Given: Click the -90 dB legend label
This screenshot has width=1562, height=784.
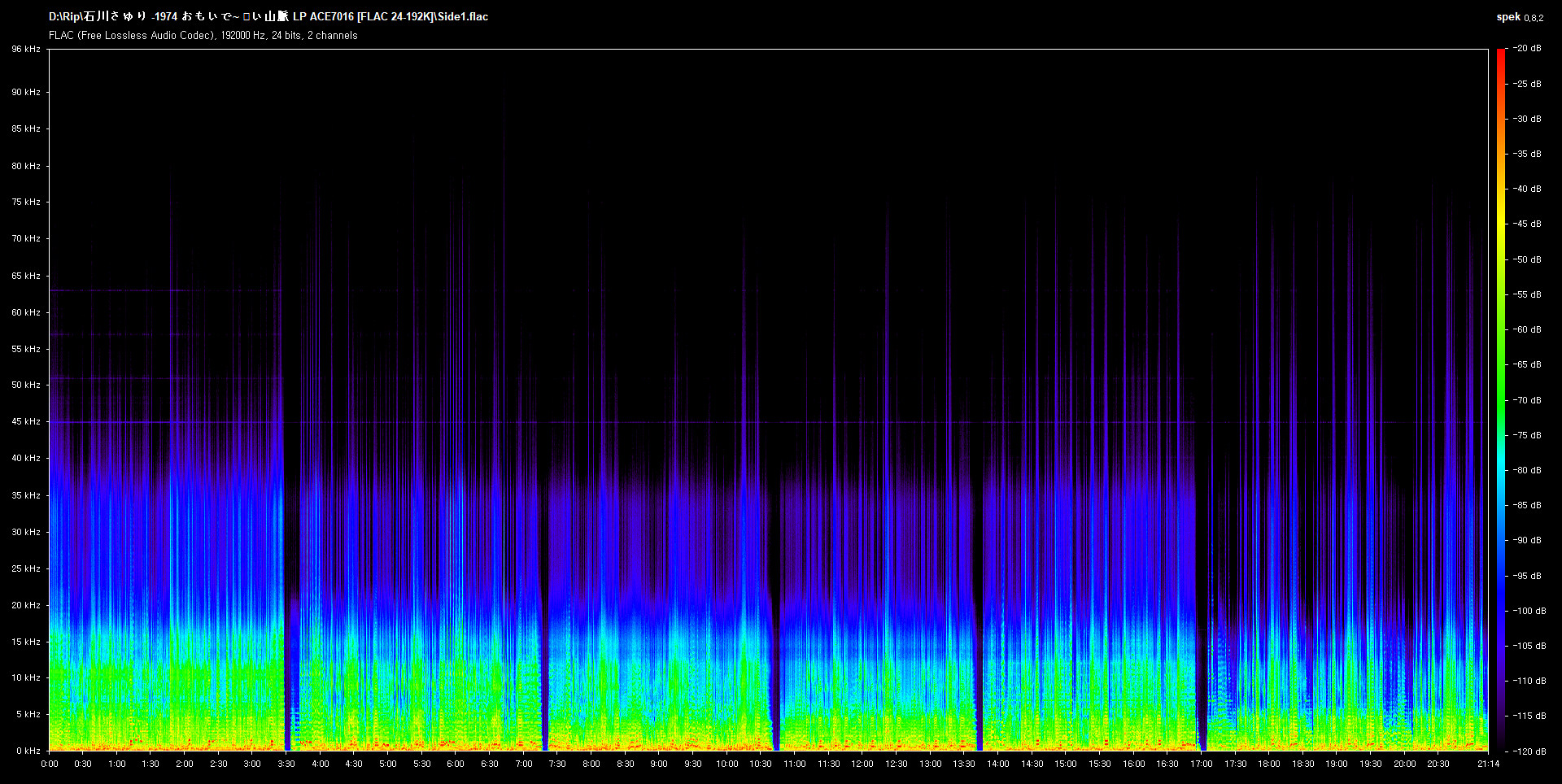Looking at the screenshot, I should pos(1527,540).
